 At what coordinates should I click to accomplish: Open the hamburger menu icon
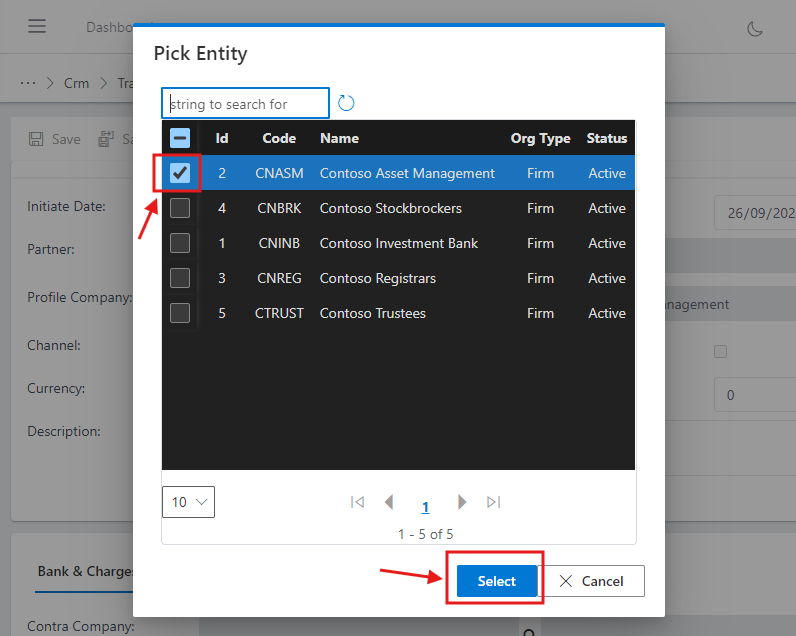(37, 27)
